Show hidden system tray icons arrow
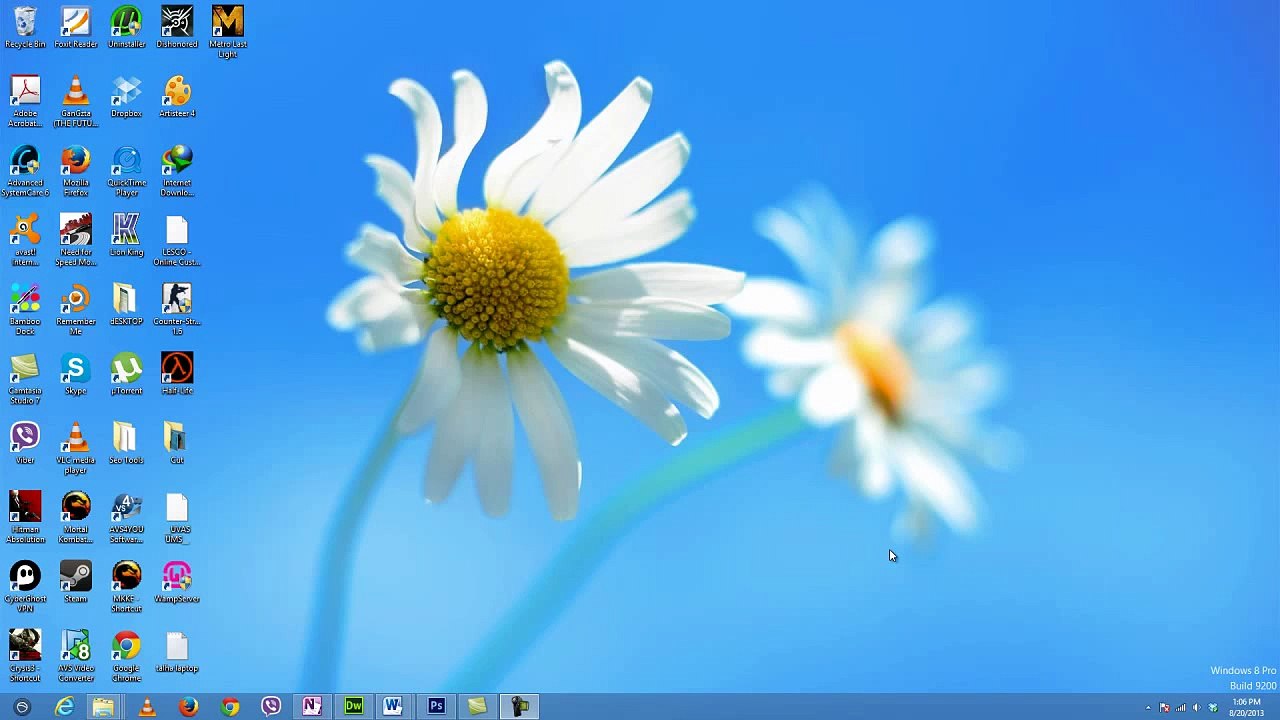Viewport: 1280px width, 720px height. tap(1148, 708)
